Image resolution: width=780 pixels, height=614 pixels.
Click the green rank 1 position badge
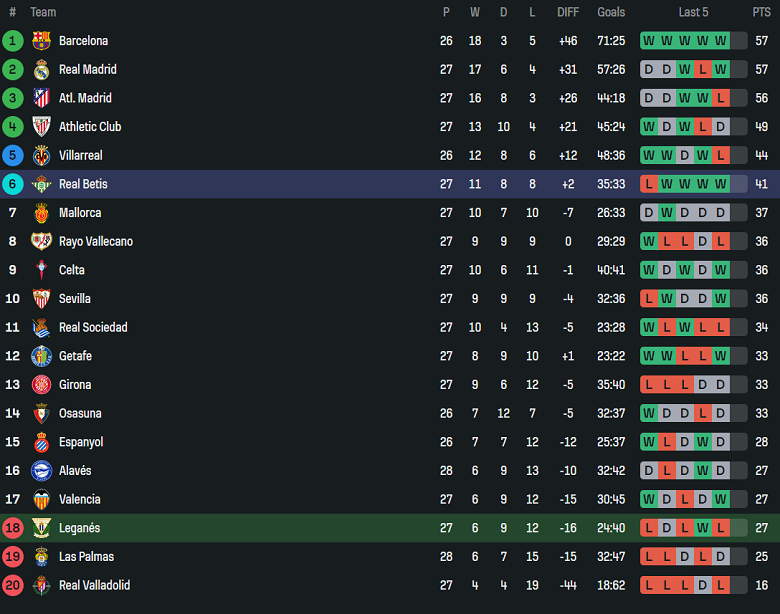(x=13, y=41)
